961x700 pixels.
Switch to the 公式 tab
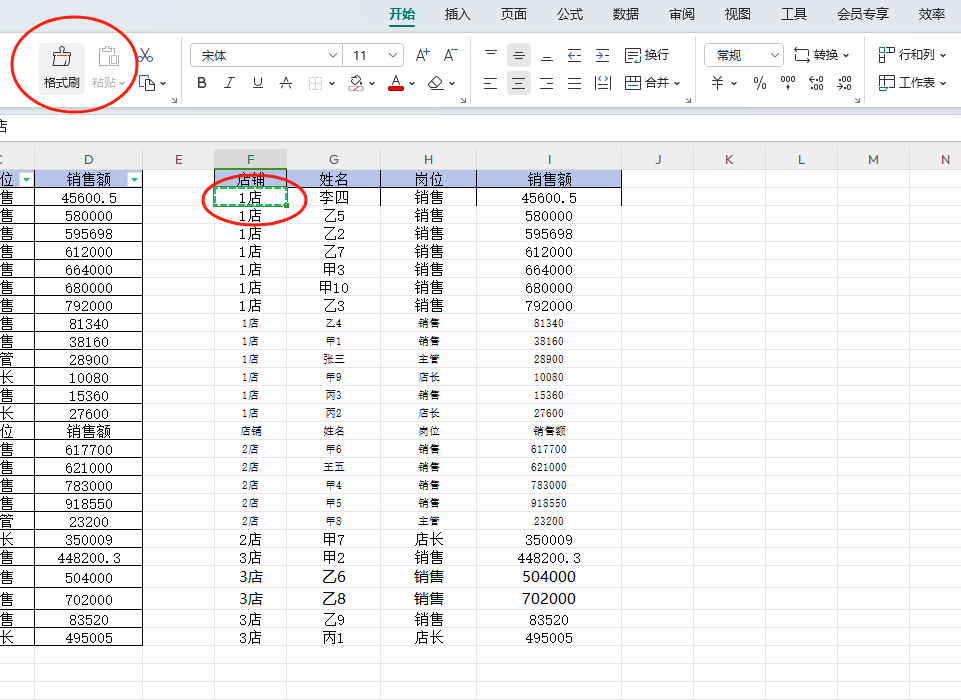[570, 14]
